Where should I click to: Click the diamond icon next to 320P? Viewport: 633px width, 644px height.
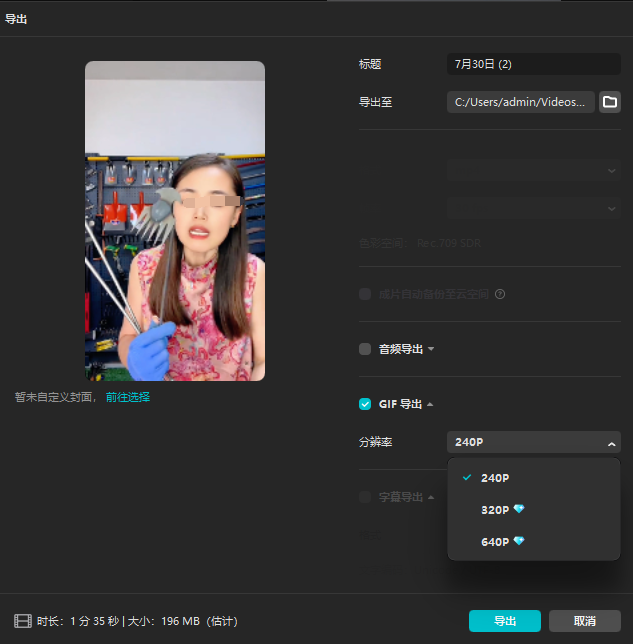[x=518, y=509]
